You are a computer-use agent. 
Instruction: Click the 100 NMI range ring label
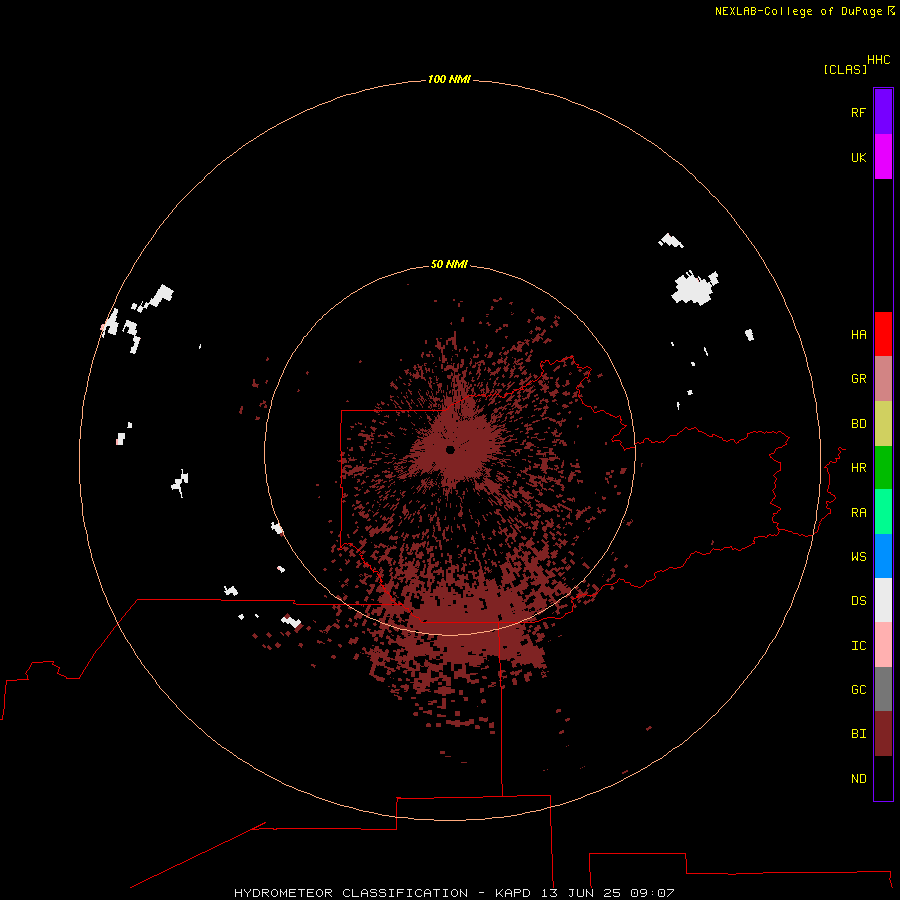coord(449,79)
